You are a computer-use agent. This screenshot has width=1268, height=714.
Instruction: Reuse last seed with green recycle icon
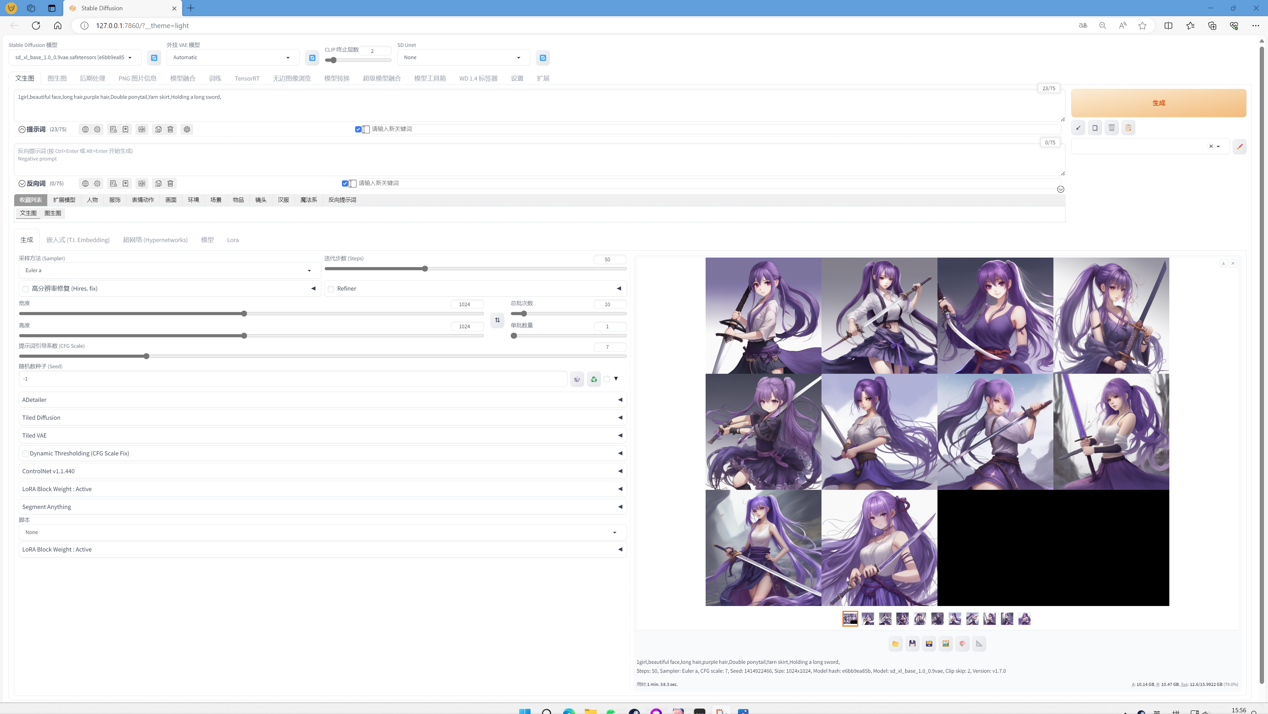594,379
